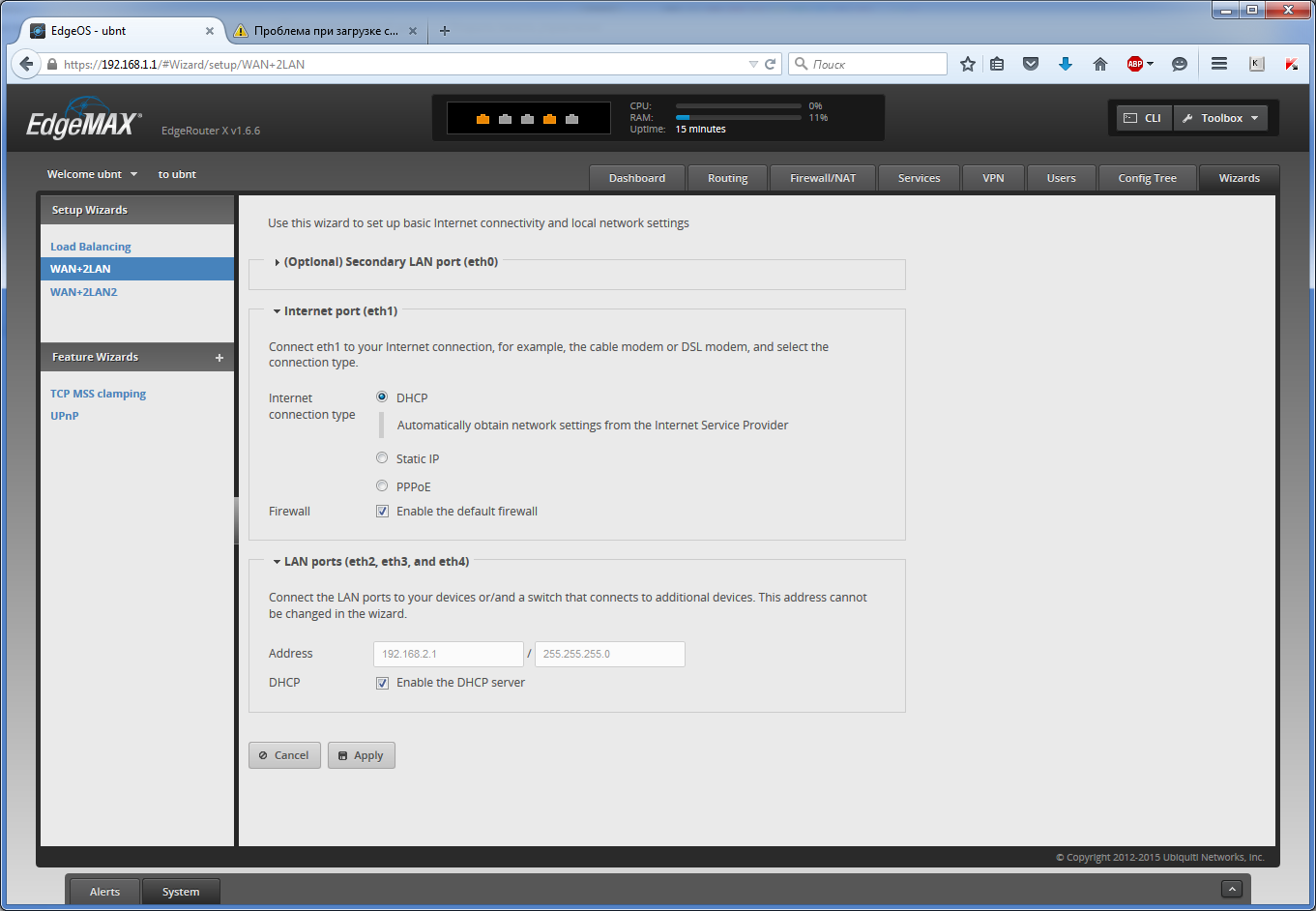
Task: Go to browser home page icon
Action: point(1099,64)
